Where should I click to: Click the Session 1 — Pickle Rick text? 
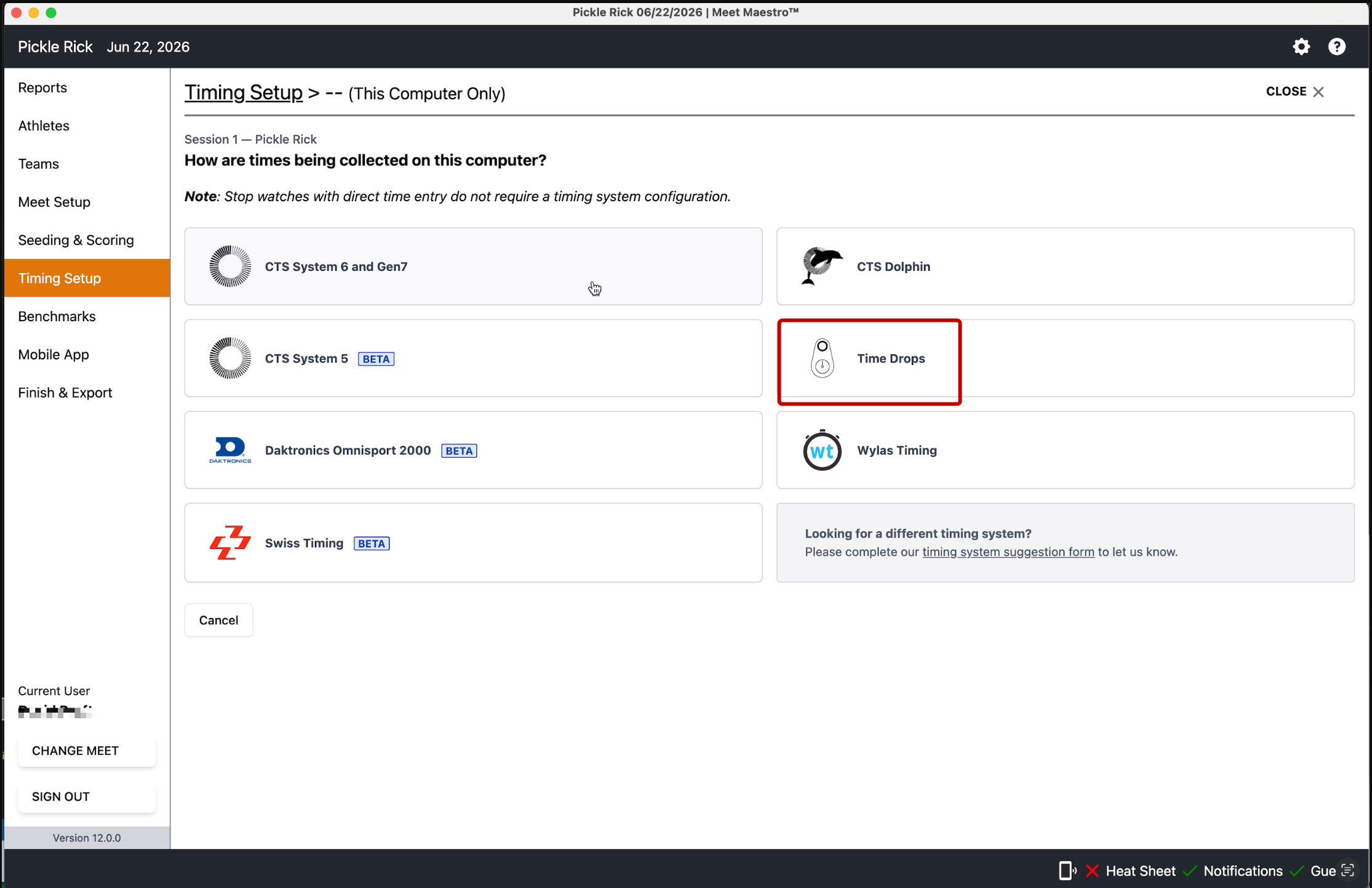(x=250, y=139)
